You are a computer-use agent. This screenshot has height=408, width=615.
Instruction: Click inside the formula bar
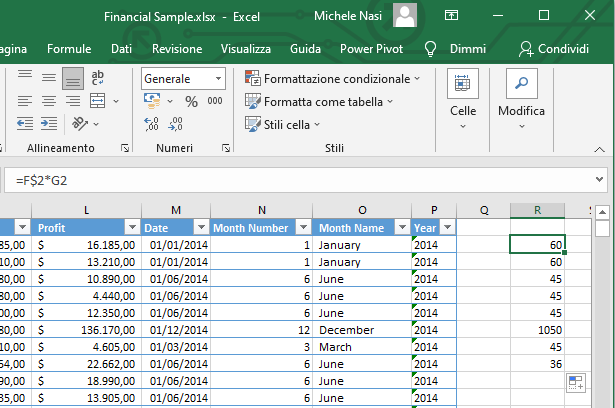coord(300,178)
